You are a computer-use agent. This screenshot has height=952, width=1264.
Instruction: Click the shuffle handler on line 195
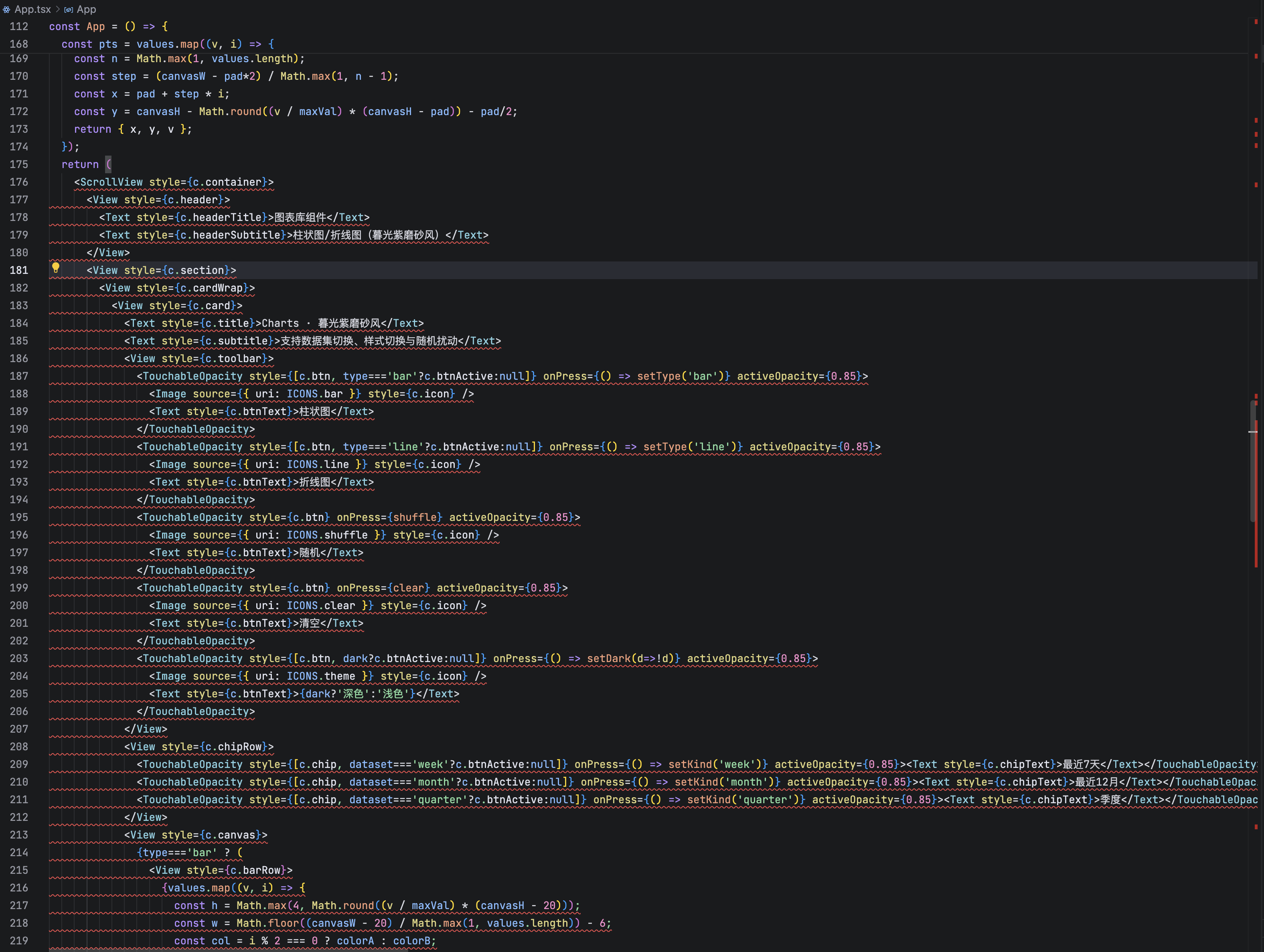[x=416, y=517]
